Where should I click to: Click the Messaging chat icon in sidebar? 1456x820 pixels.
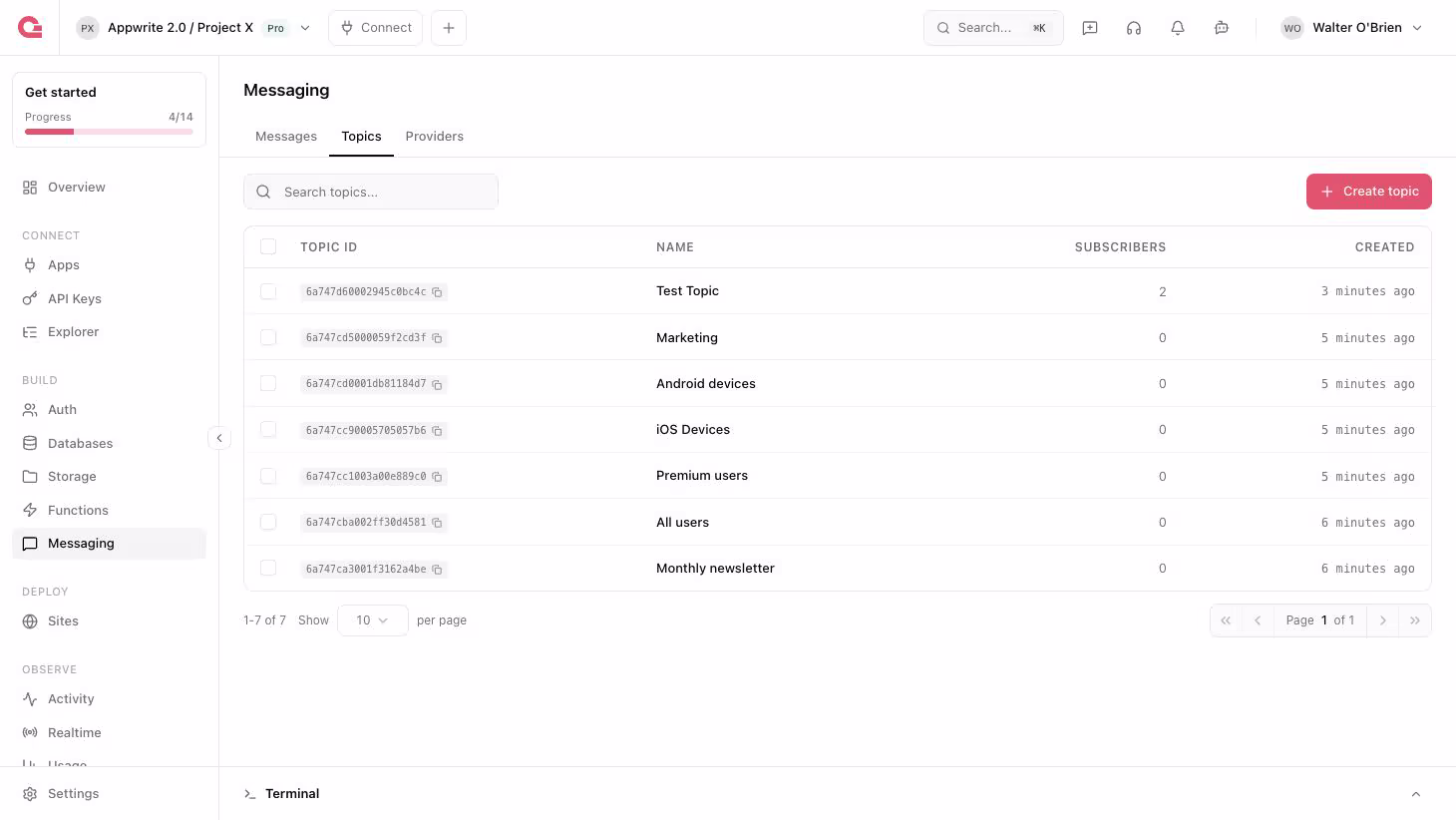tap(30, 544)
